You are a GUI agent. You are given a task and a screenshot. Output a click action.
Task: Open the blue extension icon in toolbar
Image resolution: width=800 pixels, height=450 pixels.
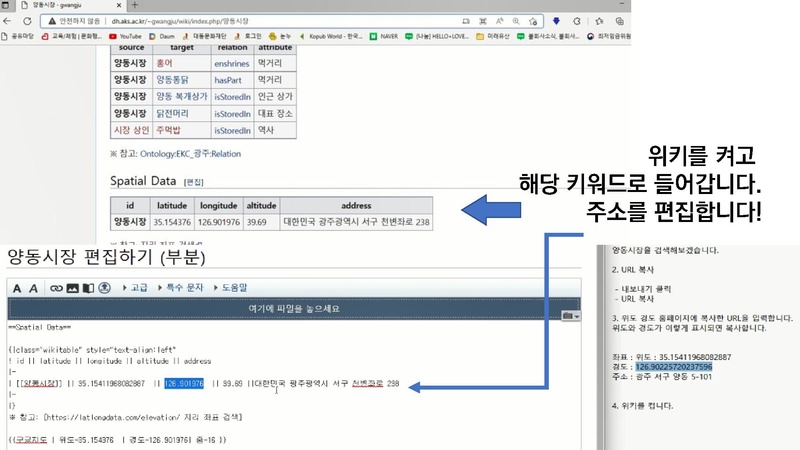coord(556,21)
